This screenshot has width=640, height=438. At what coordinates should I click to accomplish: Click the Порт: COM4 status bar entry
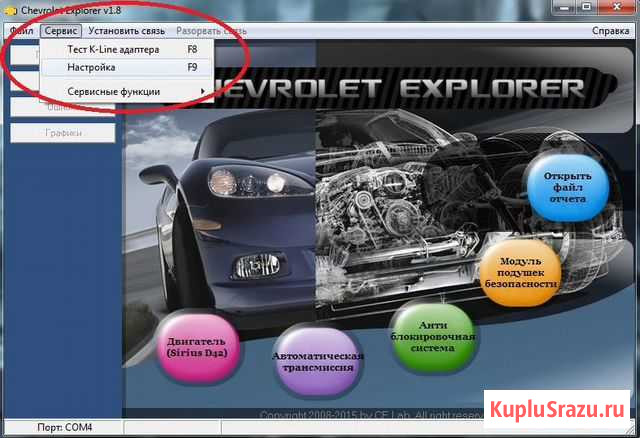click(64, 427)
